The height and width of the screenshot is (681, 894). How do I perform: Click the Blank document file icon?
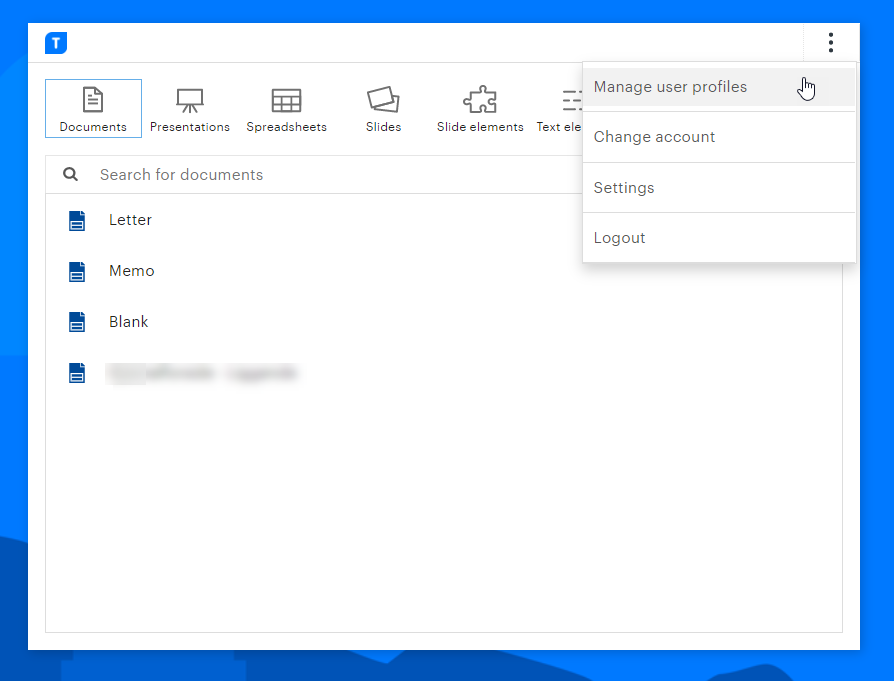(x=77, y=321)
